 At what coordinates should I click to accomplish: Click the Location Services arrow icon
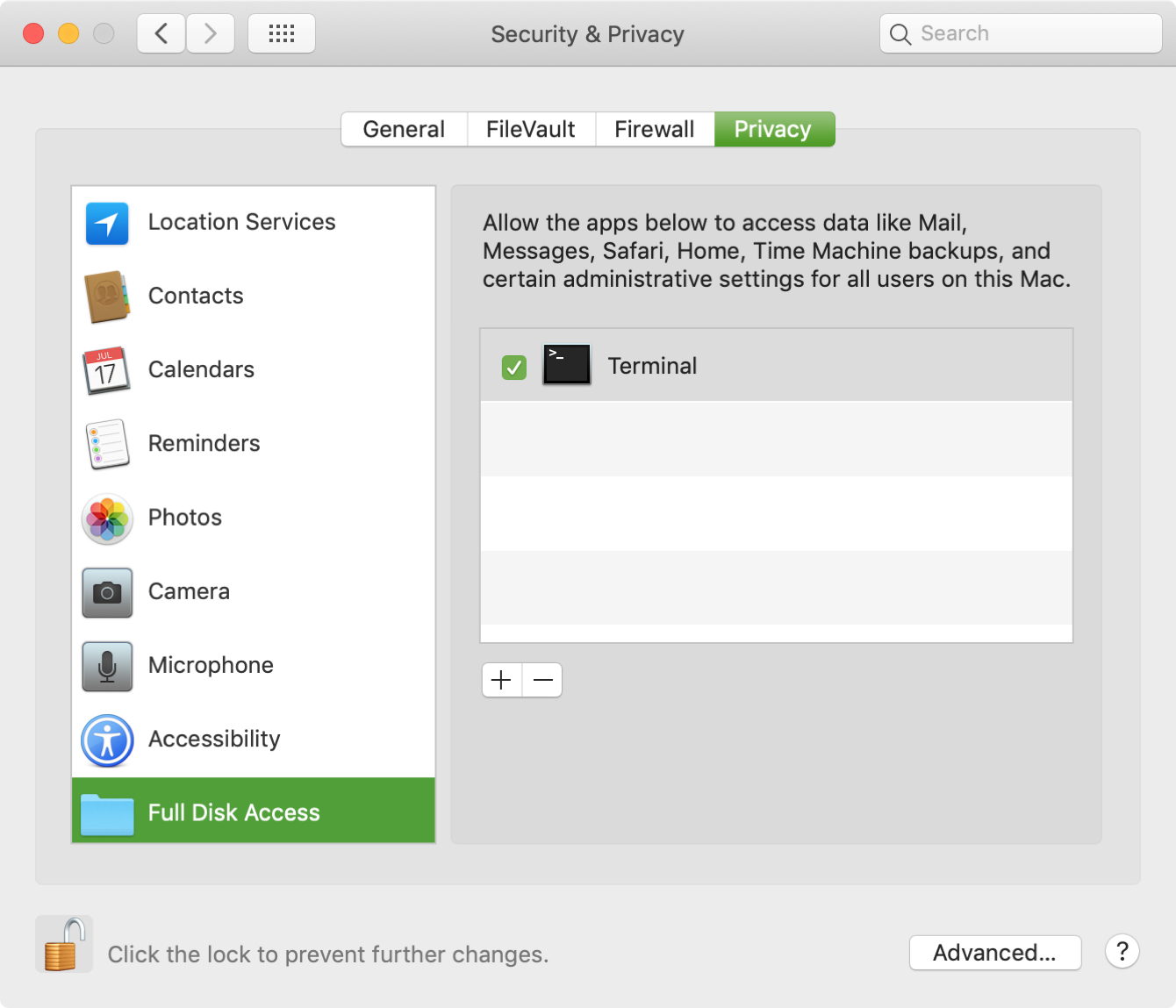click(x=107, y=223)
